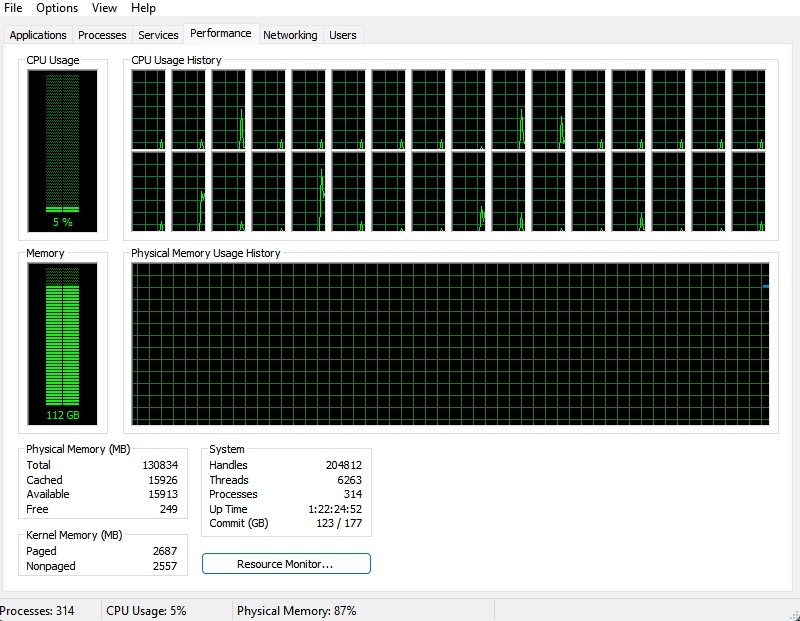Open the Options menu
800x621 pixels.
pyautogui.click(x=57, y=8)
